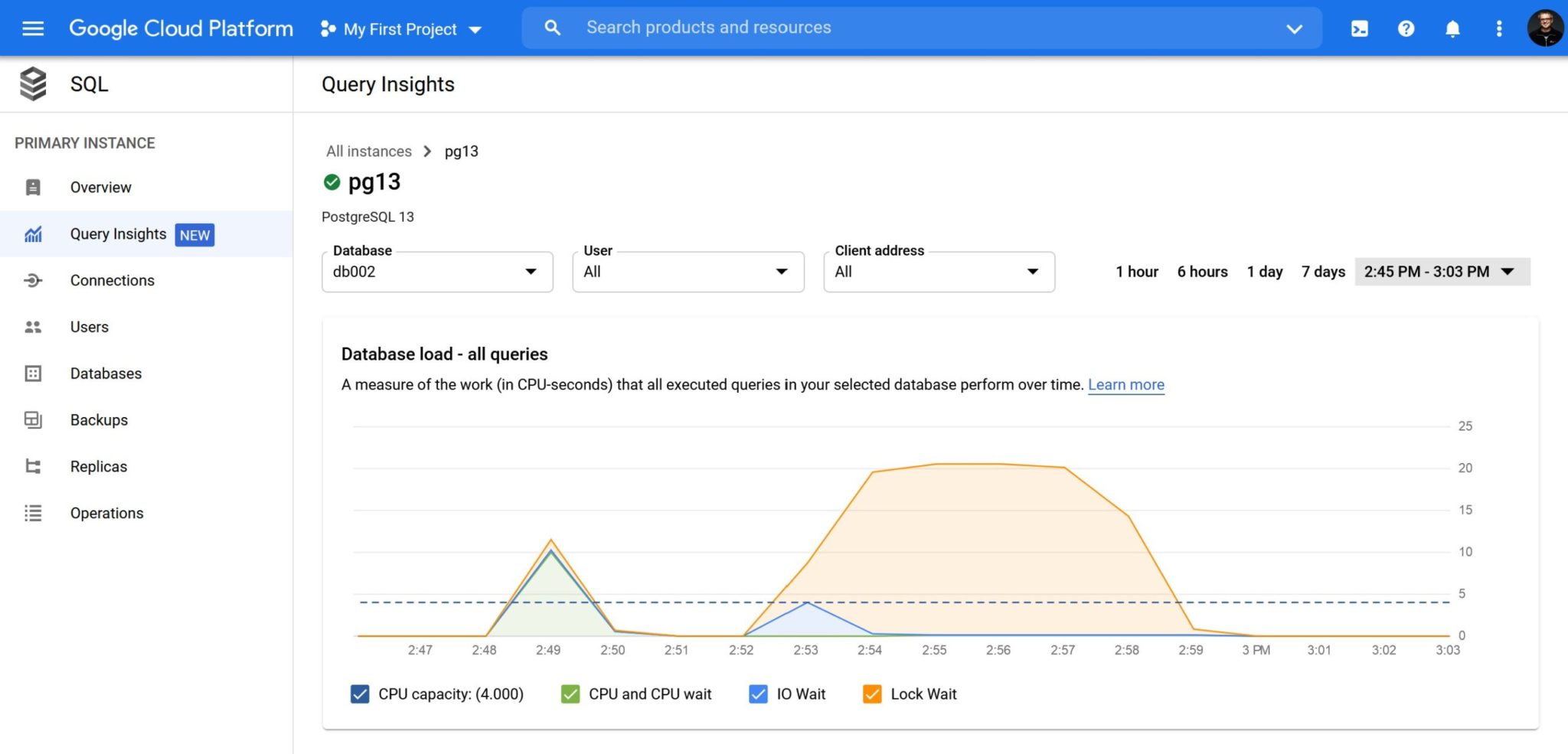Click the pg13 breadcrumb

pyautogui.click(x=461, y=152)
